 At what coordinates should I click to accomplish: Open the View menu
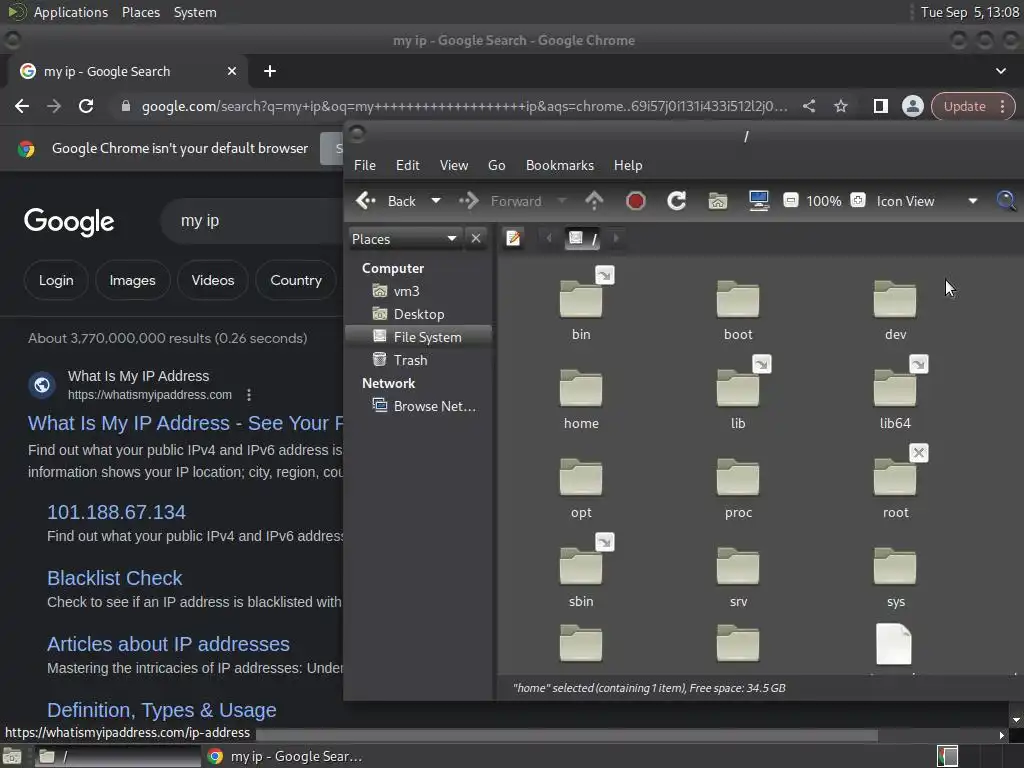click(x=454, y=165)
